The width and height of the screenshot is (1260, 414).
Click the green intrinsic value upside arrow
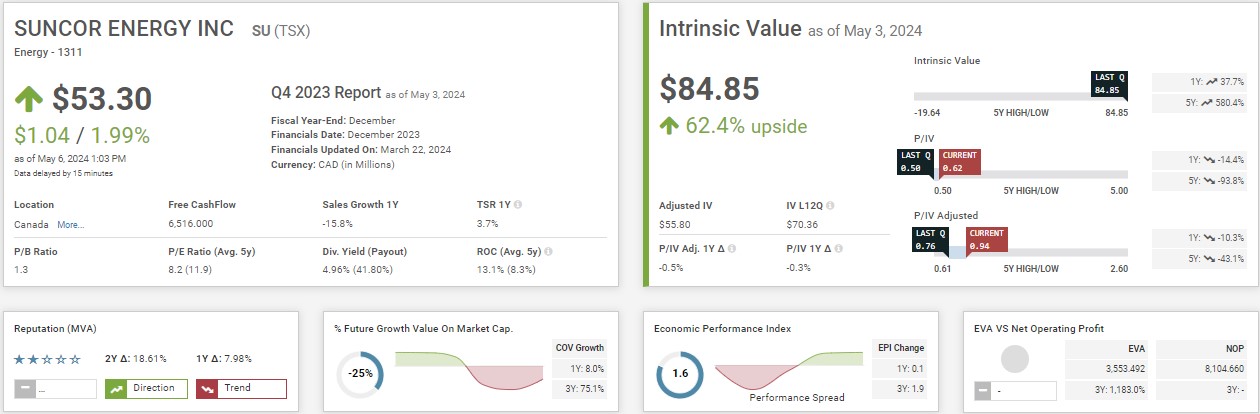[x=669, y=126]
